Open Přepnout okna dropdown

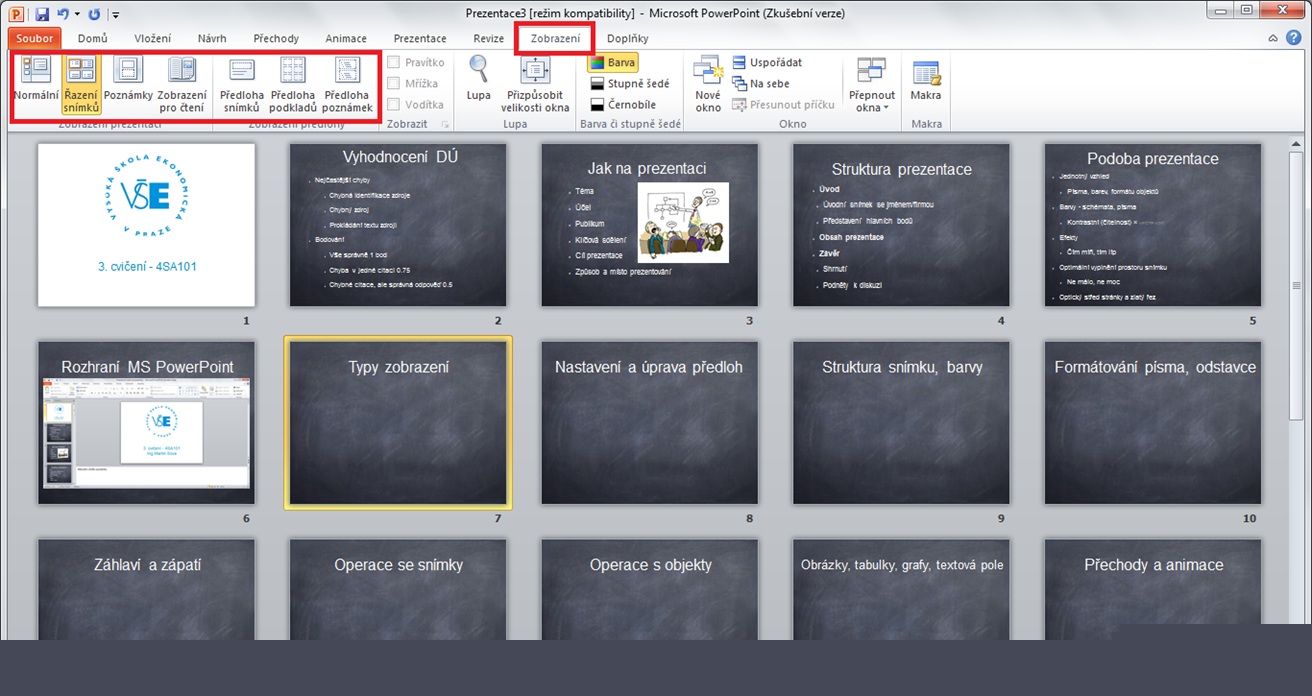(x=872, y=83)
